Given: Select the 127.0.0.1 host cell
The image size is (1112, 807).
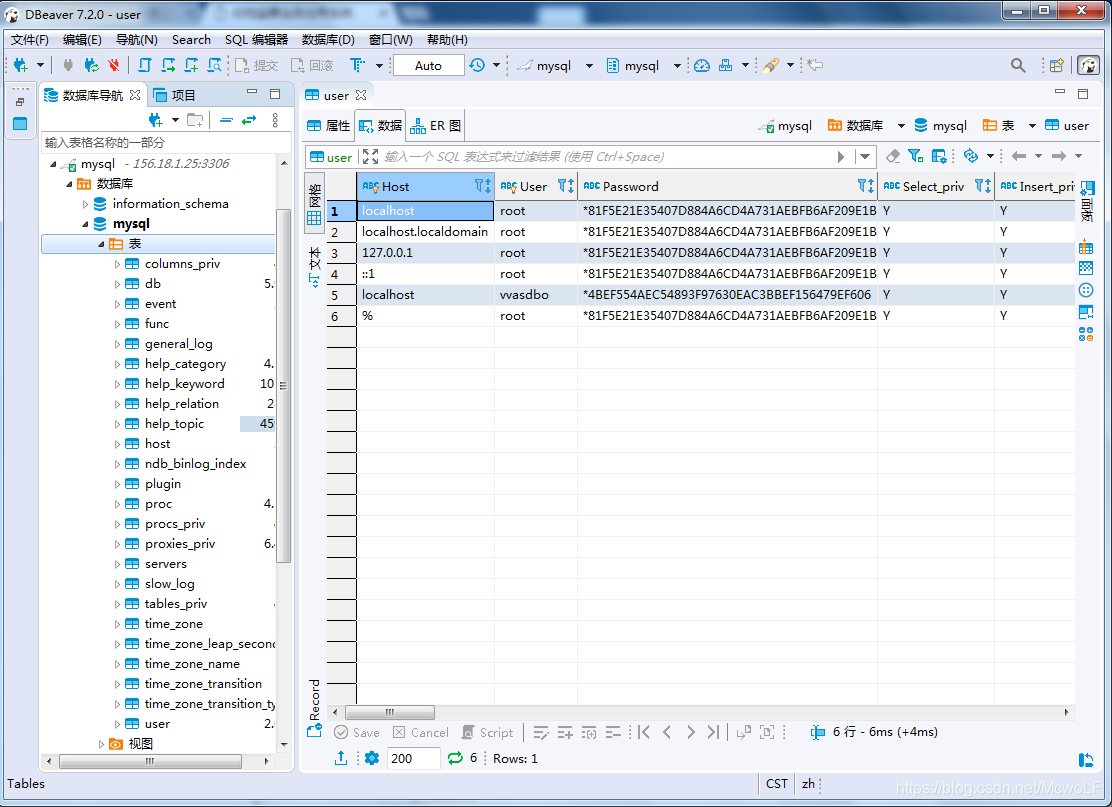Looking at the screenshot, I should (425, 252).
